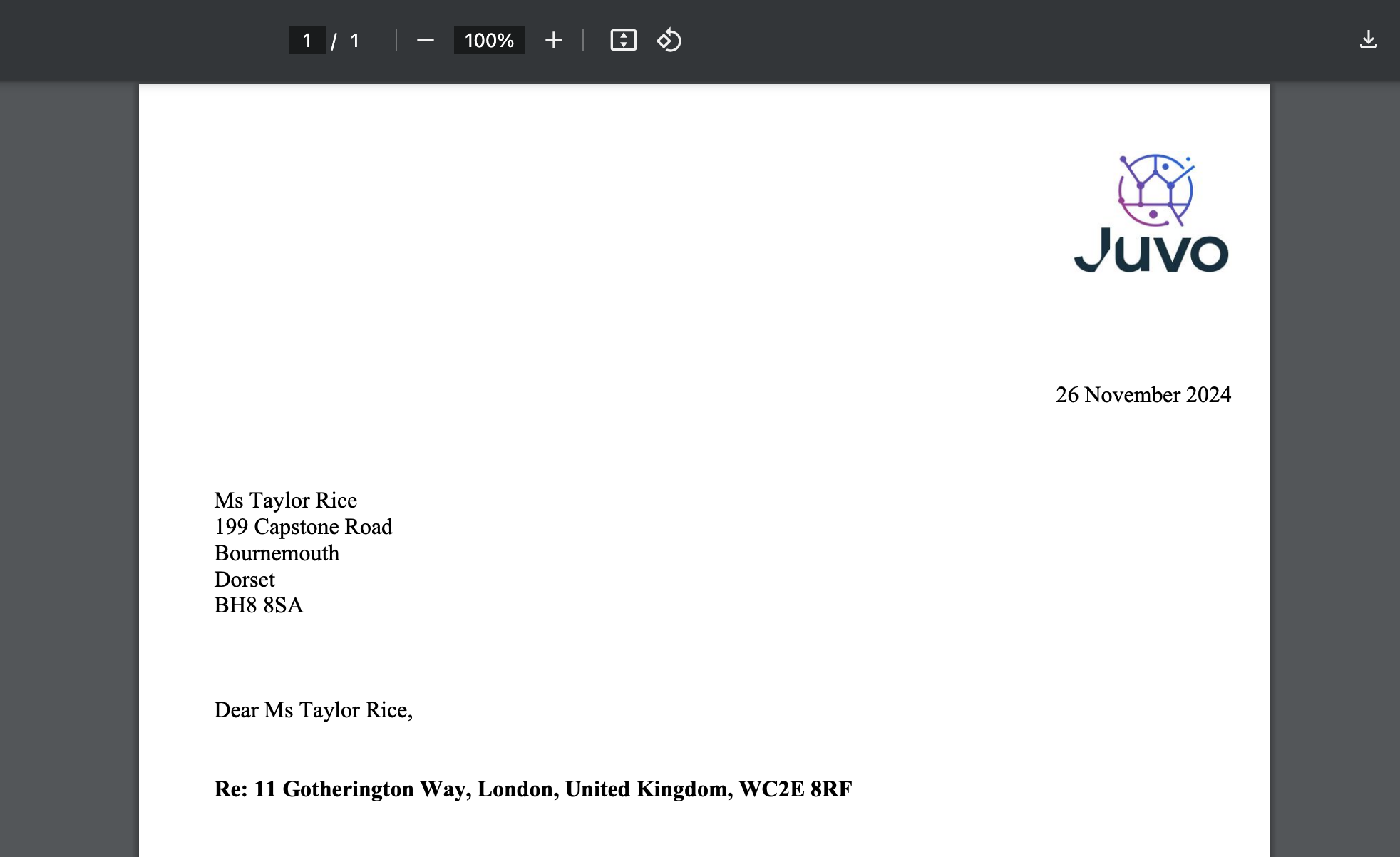Click the 100% zoom level display
The height and width of the screenshot is (857, 1400).
click(488, 40)
